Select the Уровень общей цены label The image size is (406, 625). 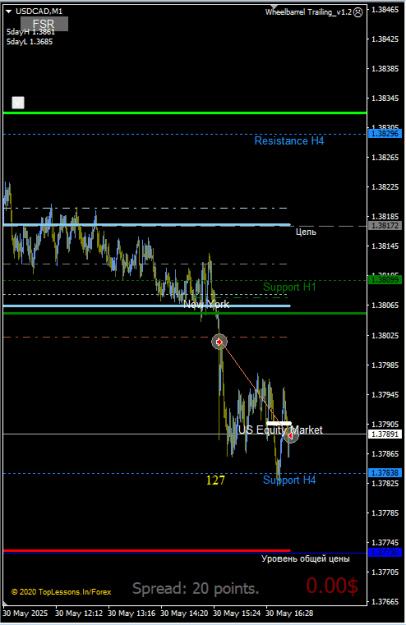(x=306, y=559)
